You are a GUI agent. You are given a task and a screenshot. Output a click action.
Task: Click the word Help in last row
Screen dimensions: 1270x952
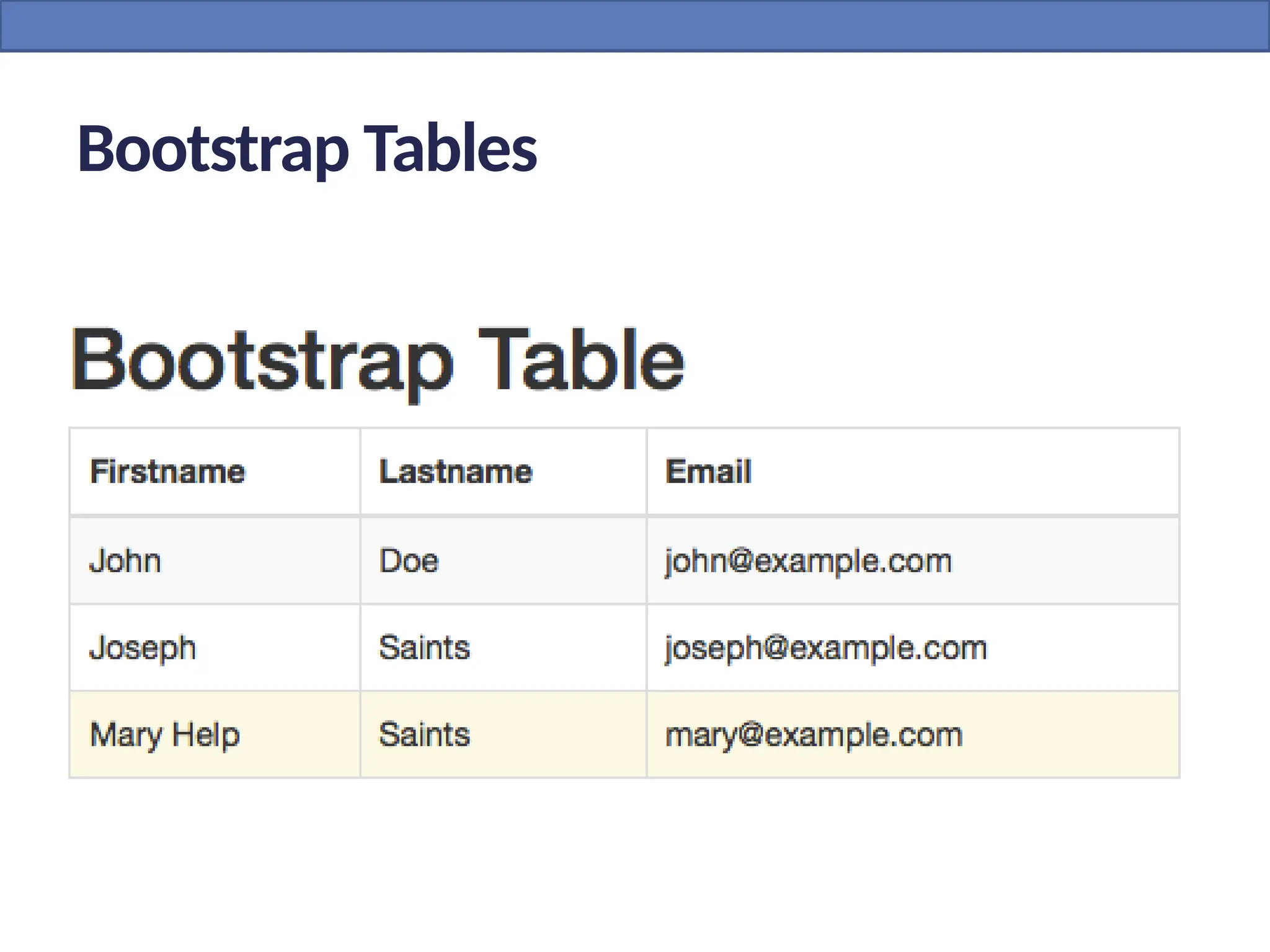point(206,735)
